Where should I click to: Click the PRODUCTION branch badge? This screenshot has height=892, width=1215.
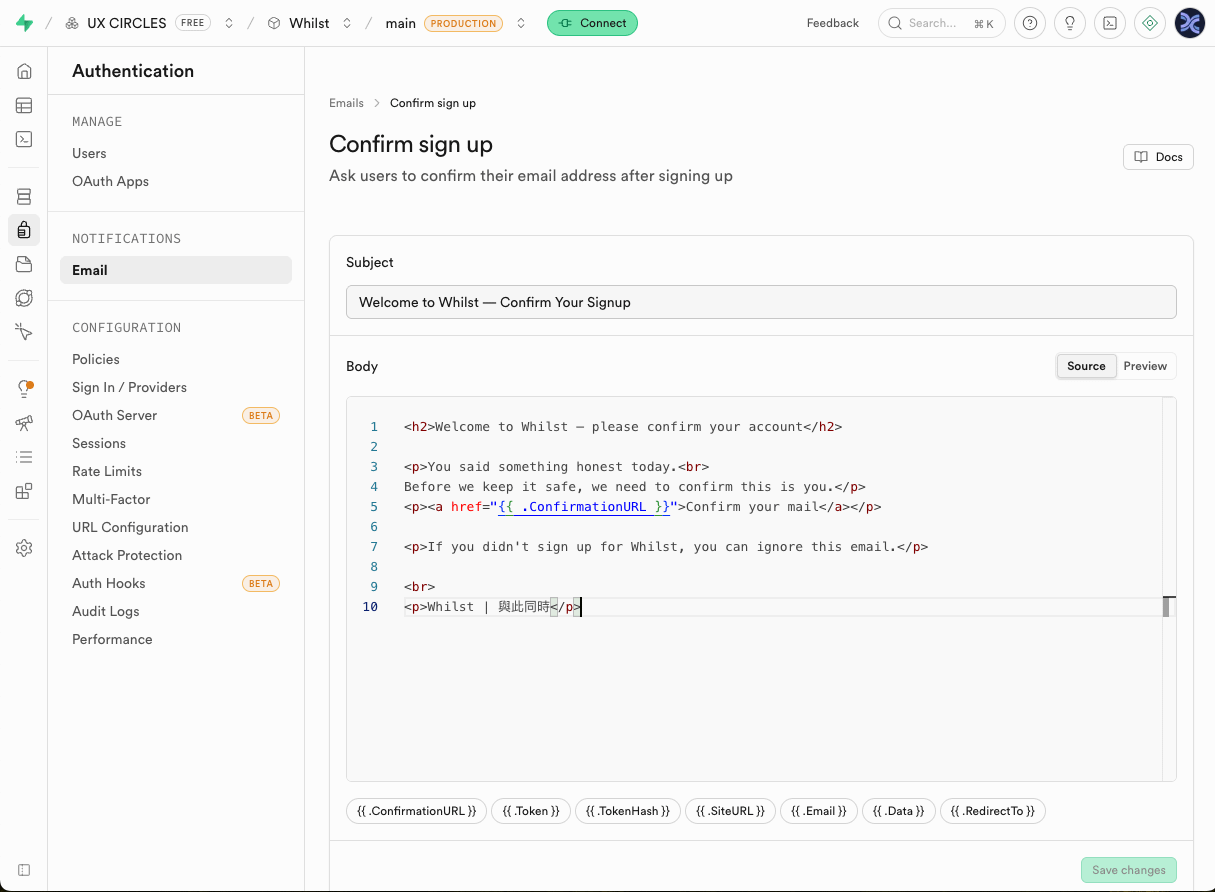pos(463,23)
